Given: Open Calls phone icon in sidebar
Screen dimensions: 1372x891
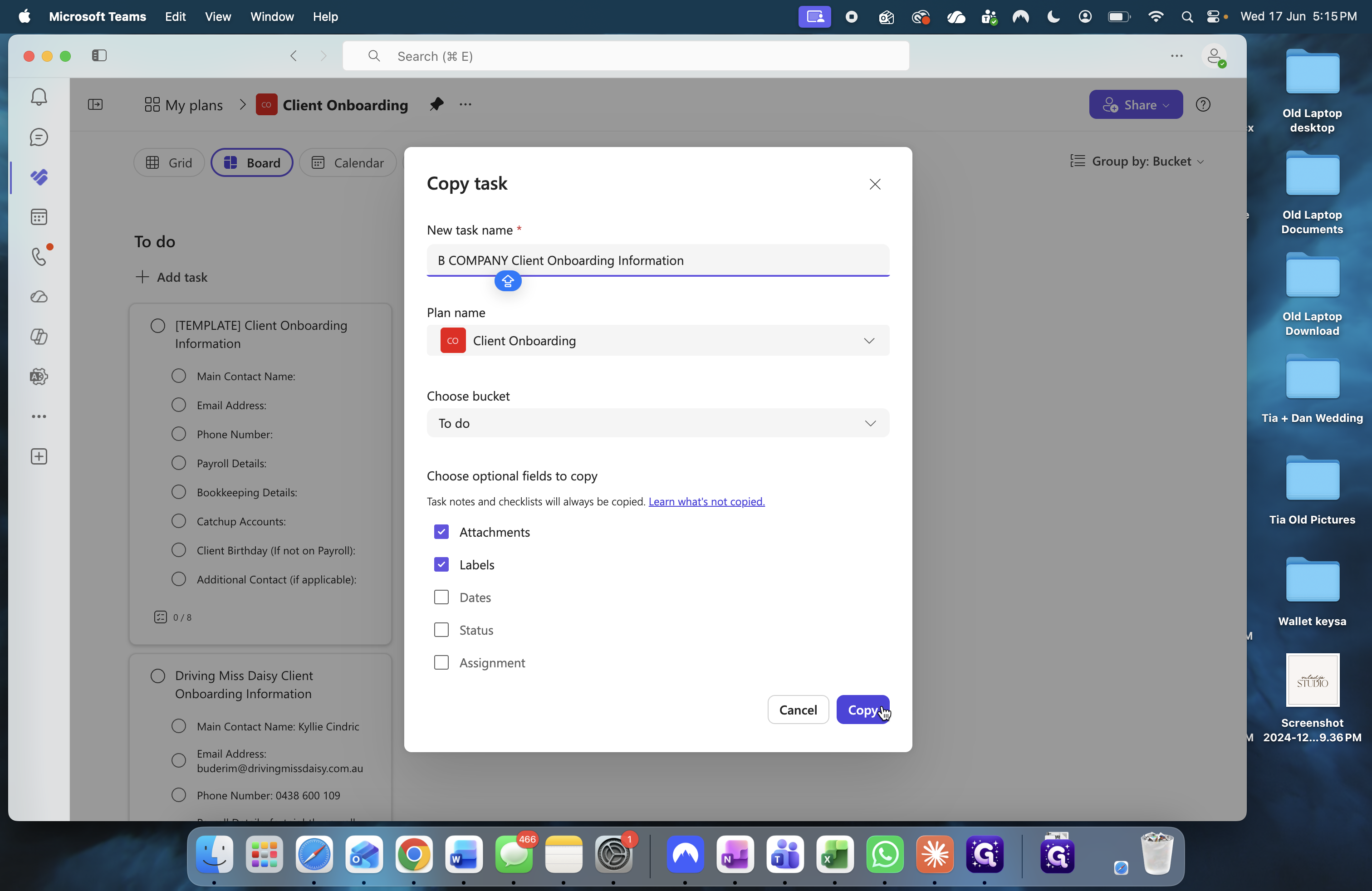Looking at the screenshot, I should click(39, 256).
